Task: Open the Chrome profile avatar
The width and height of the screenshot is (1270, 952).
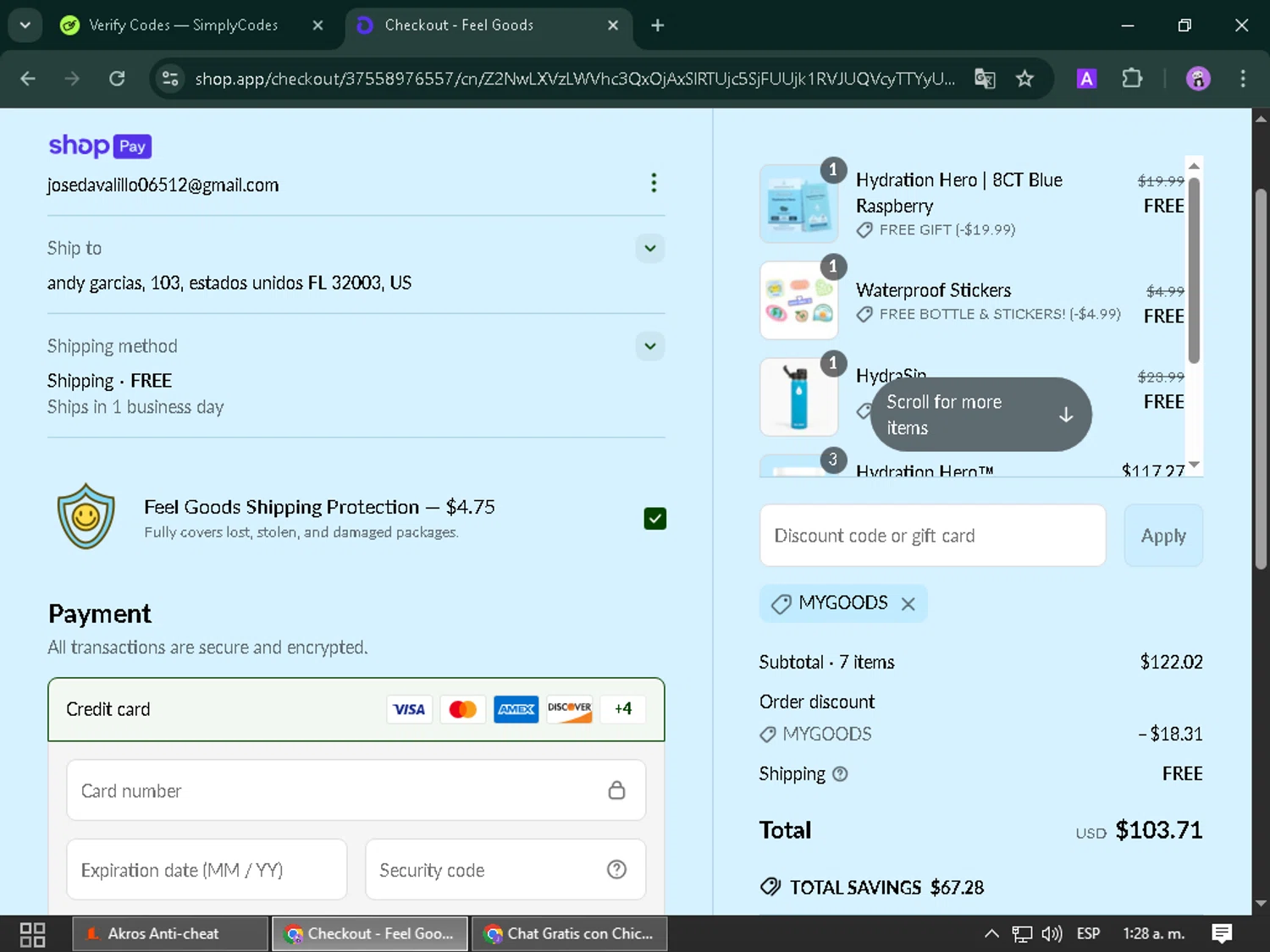Action: (1198, 79)
